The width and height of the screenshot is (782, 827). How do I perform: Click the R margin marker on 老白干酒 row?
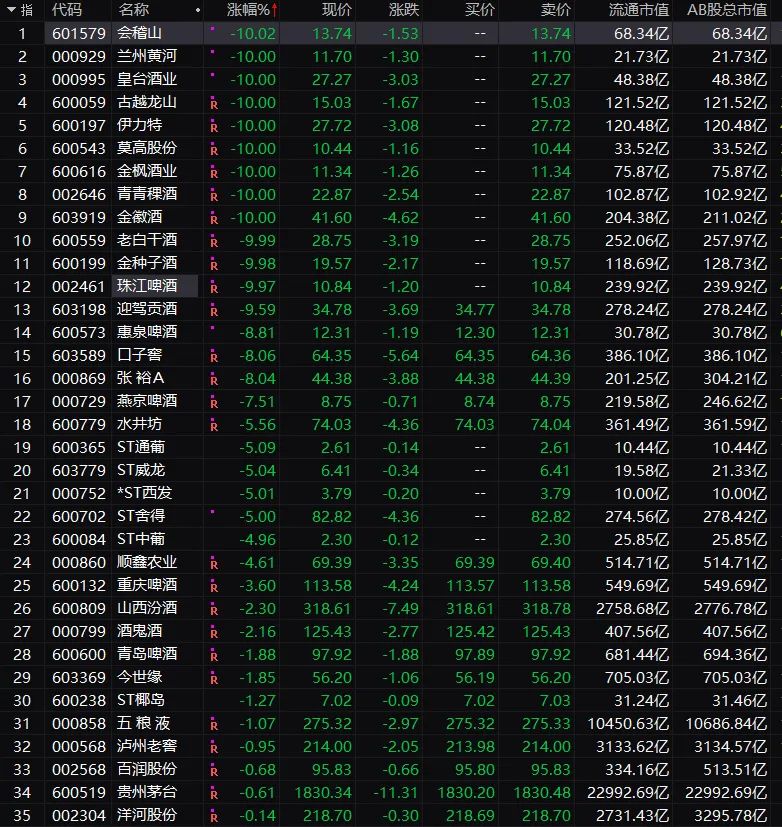tap(214, 242)
